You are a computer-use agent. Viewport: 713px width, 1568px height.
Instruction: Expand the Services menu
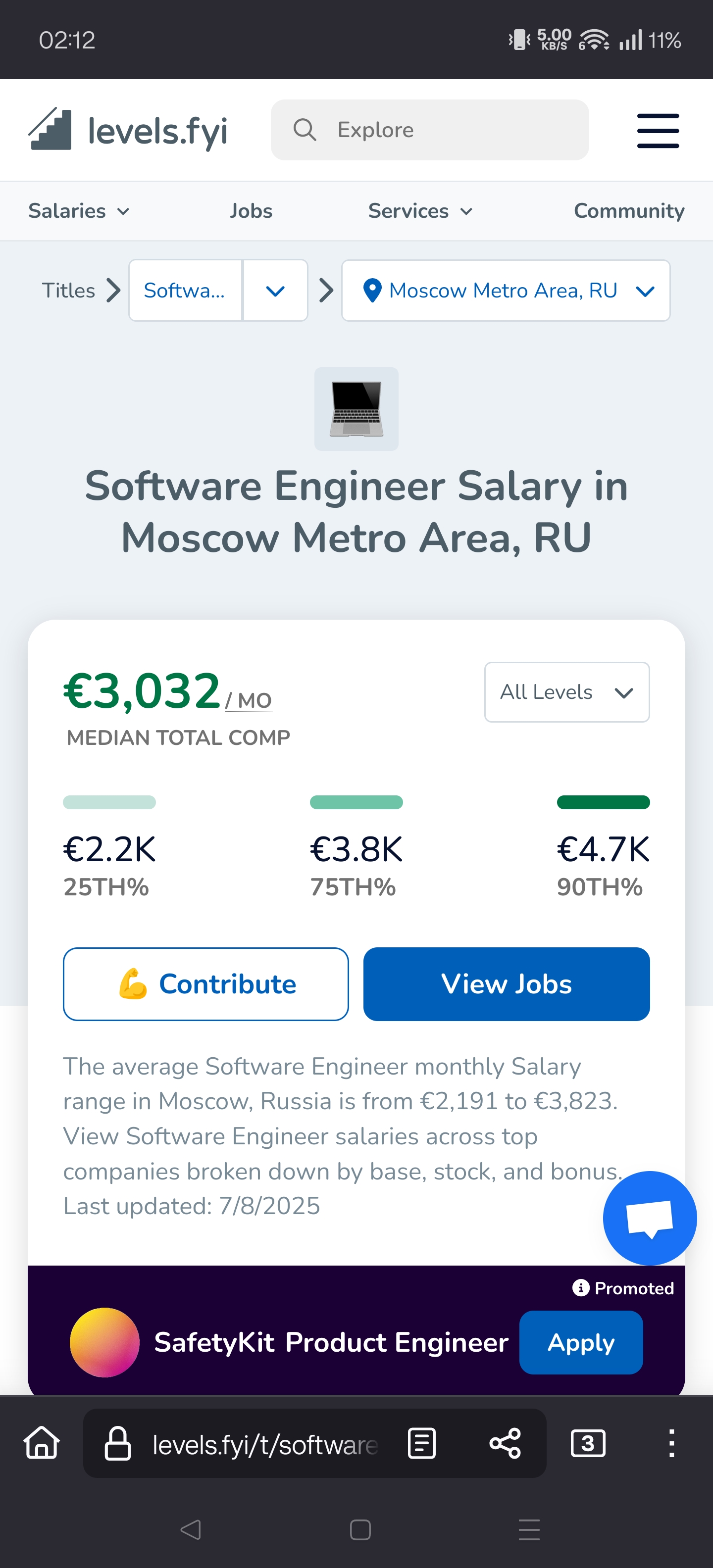coord(420,211)
